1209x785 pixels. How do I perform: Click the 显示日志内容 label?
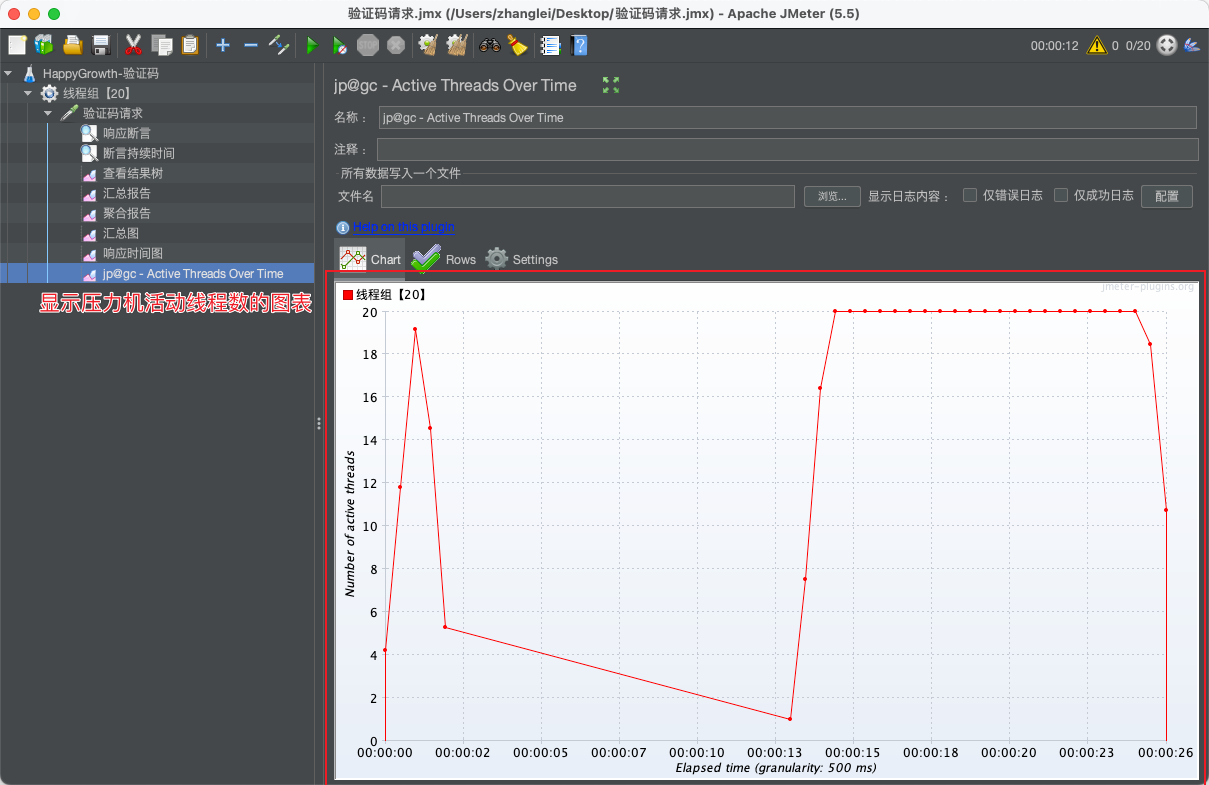tap(908, 196)
